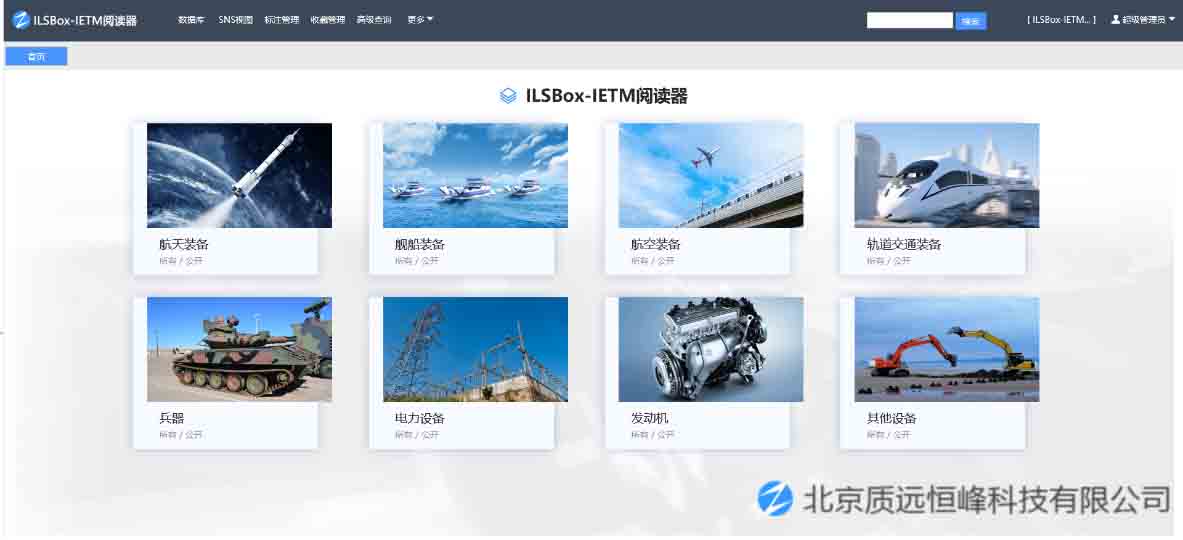
Task: Open the engine image for 发动机
Action: click(x=711, y=349)
